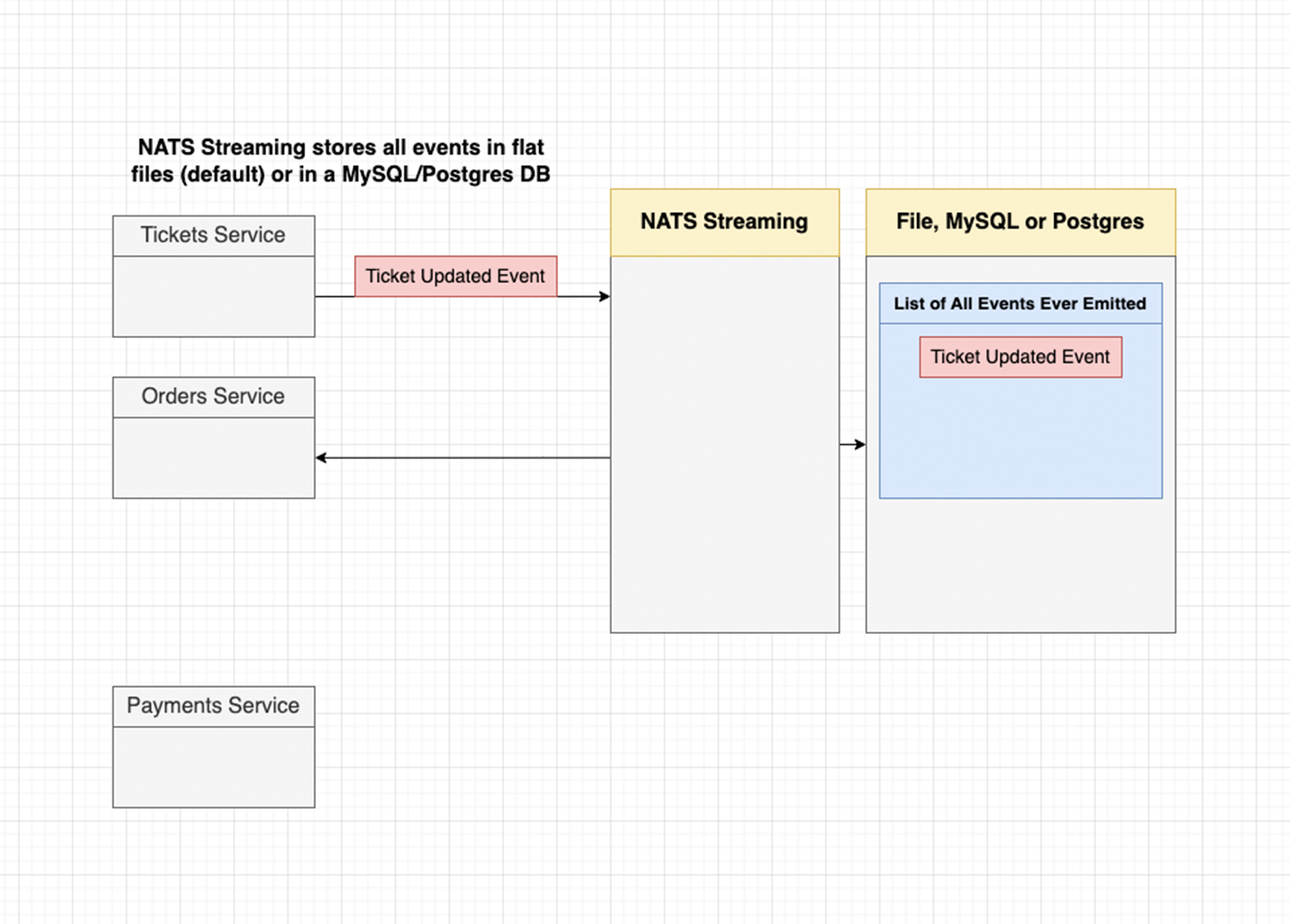Select the List of All Events Ever Emitted title
Screen dimensions: 1290x924
click(1020, 303)
